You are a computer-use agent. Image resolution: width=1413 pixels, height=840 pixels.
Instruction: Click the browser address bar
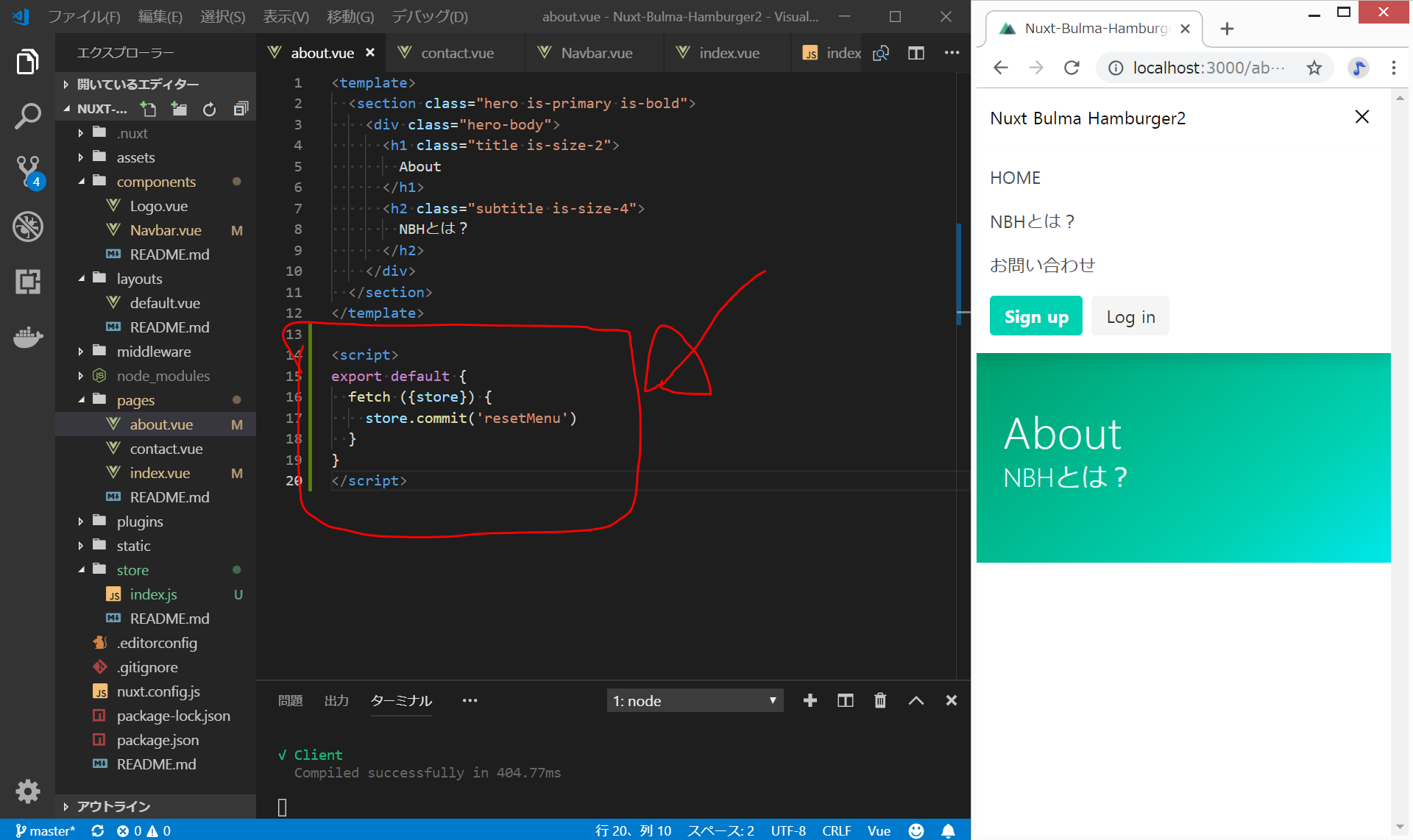click(1207, 68)
